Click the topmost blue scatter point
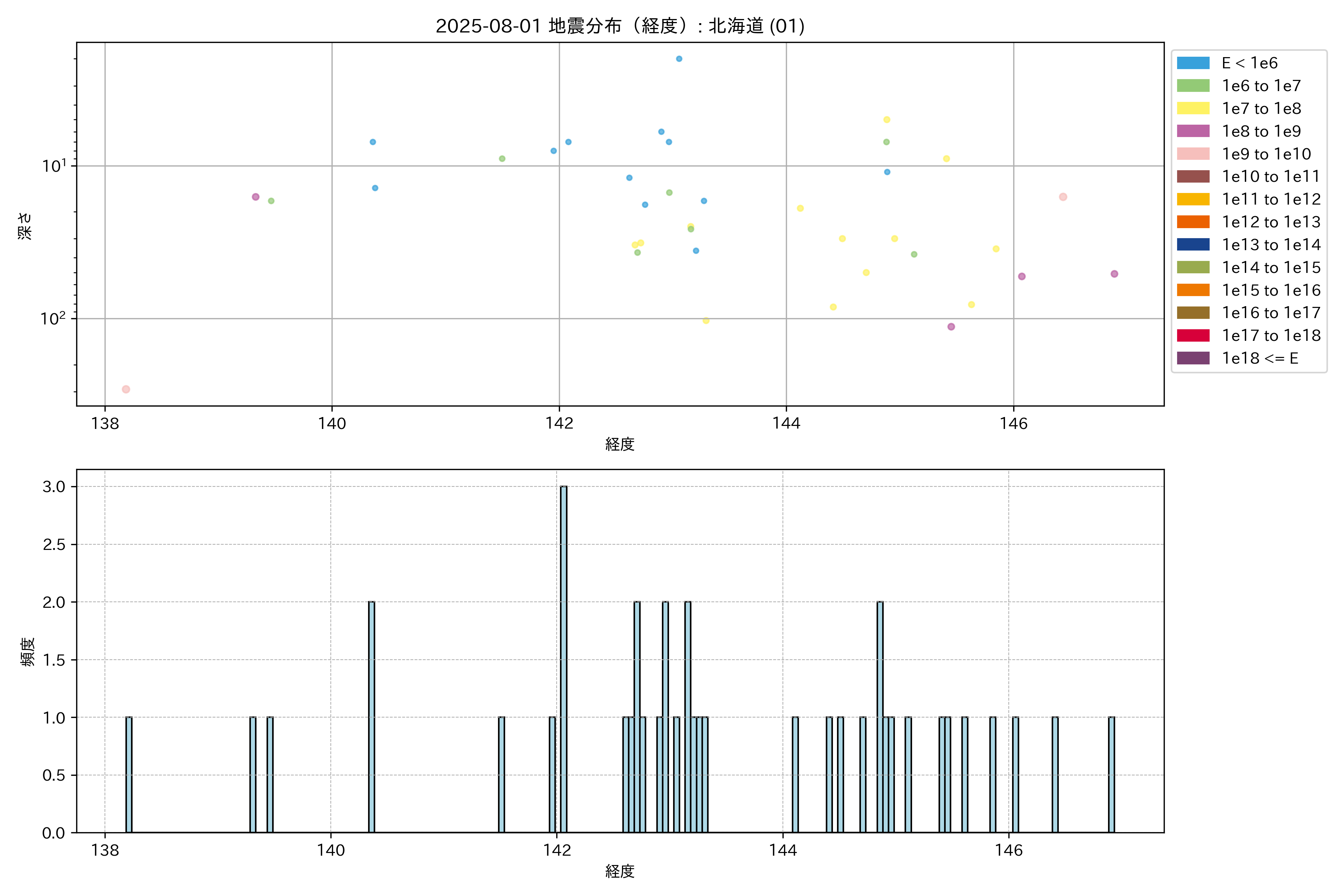The height and width of the screenshot is (896, 1344). point(679,59)
